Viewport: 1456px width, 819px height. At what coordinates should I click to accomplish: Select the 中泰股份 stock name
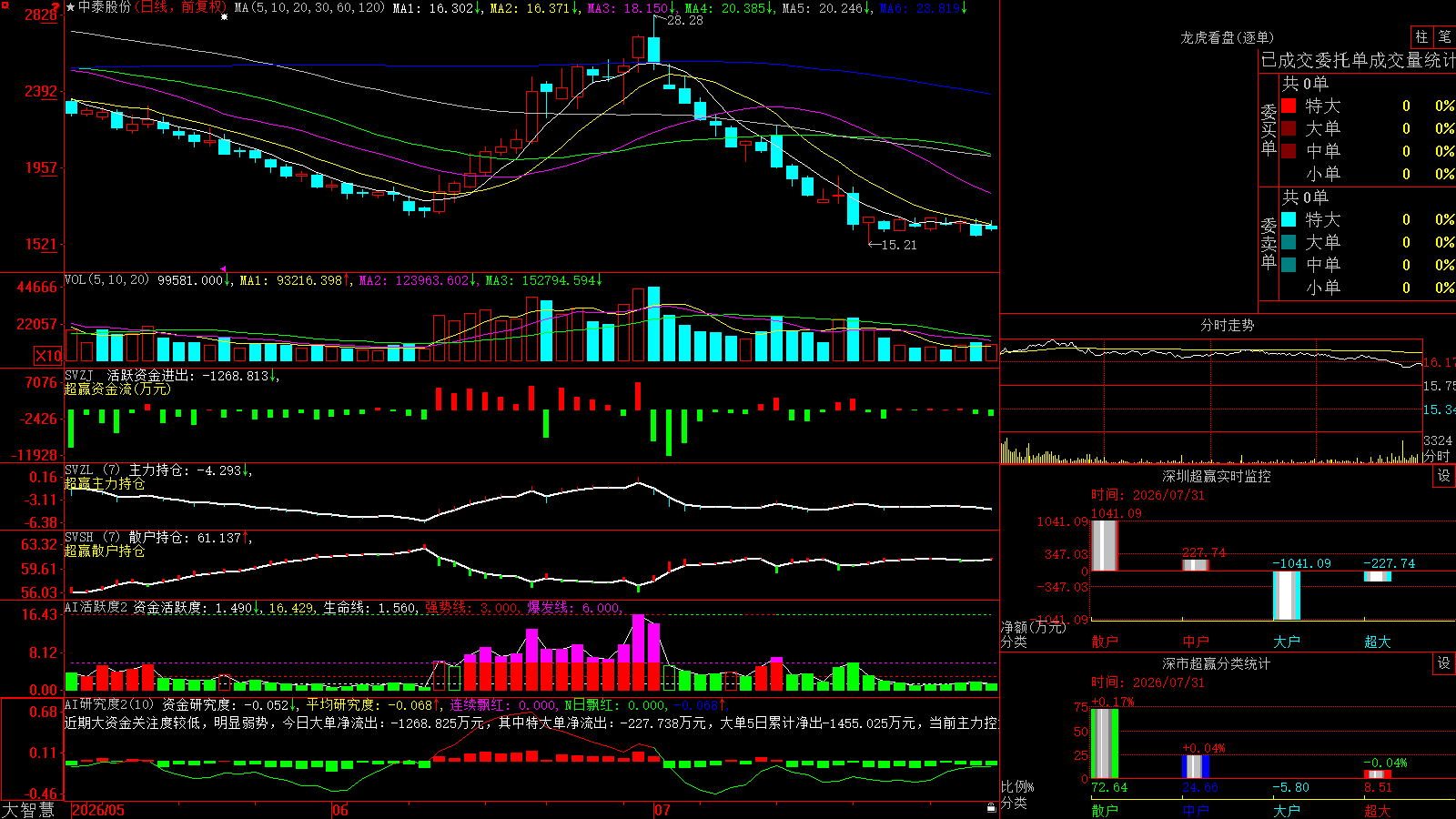click(105, 7)
